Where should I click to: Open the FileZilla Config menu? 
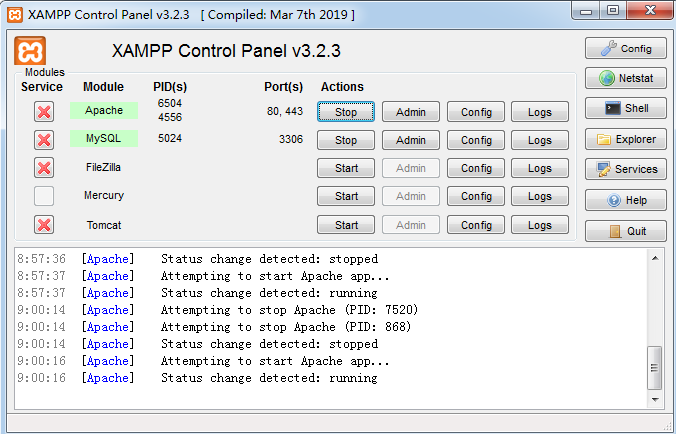(x=476, y=168)
